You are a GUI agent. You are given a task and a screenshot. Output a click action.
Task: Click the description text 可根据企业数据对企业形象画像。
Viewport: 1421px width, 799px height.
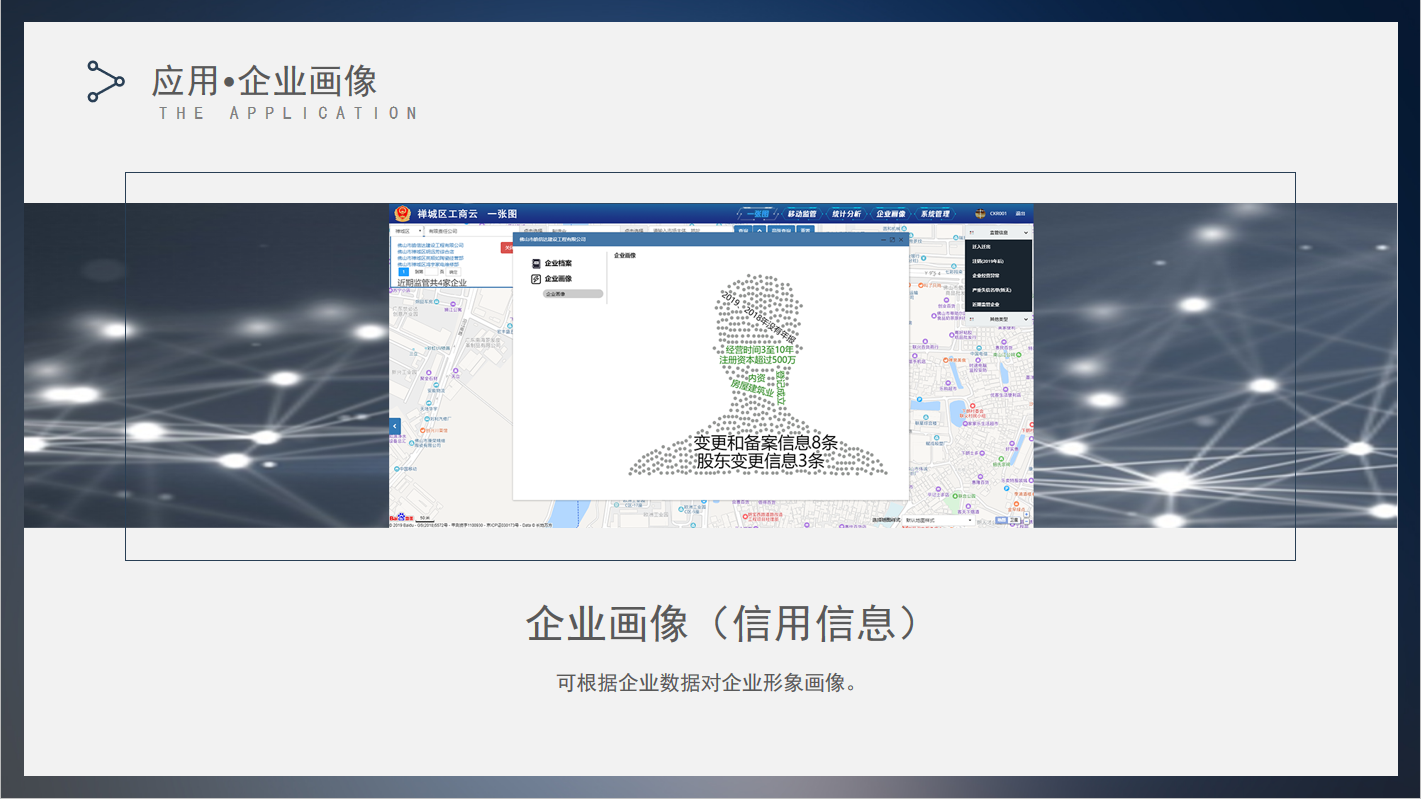click(708, 683)
